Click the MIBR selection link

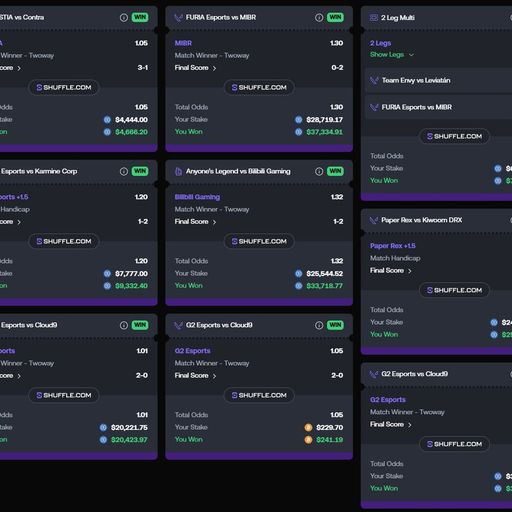183,43
